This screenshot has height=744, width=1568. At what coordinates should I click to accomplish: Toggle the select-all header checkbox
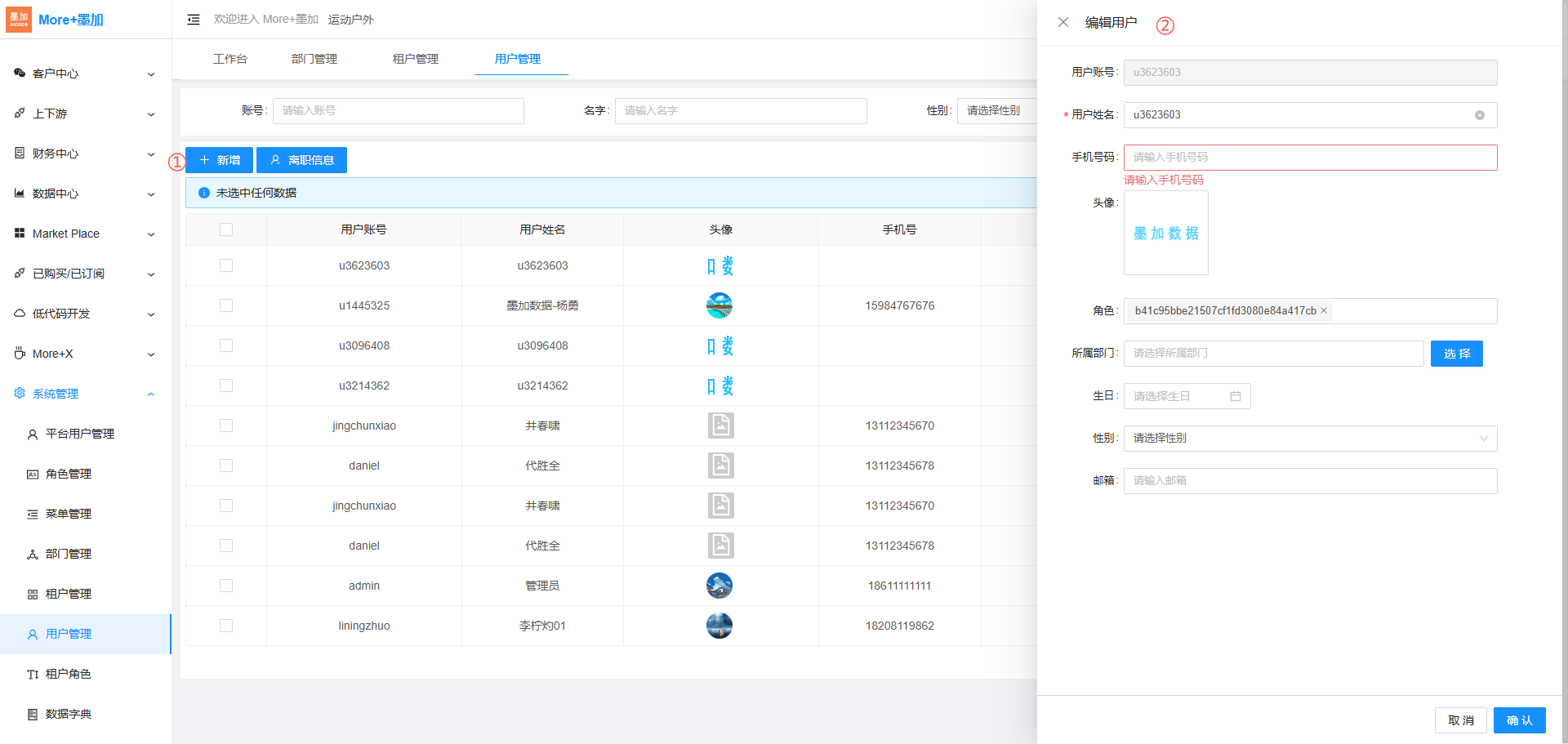pos(226,229)
